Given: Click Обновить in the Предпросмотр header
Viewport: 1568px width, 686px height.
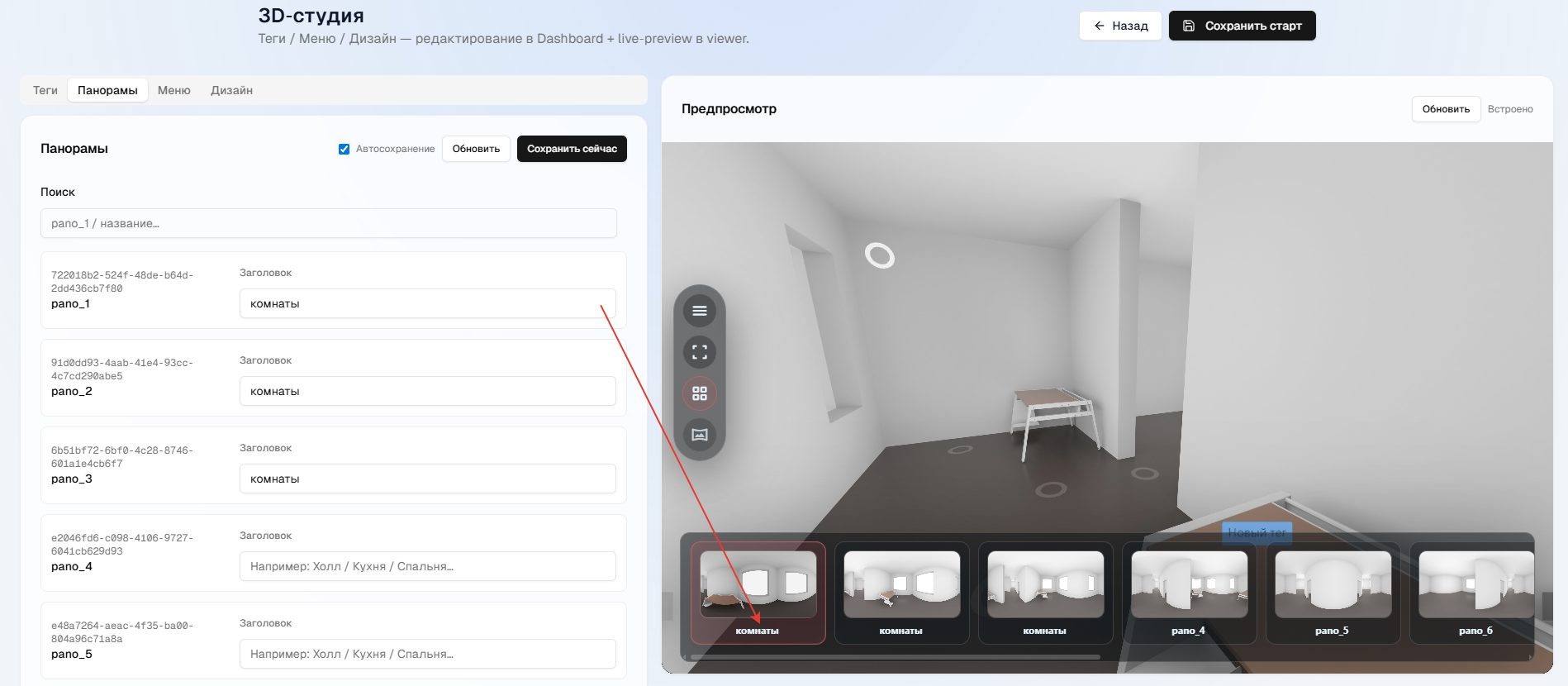Looking at the screenshot, I should pyautogui.click(x=1446, y=109).
